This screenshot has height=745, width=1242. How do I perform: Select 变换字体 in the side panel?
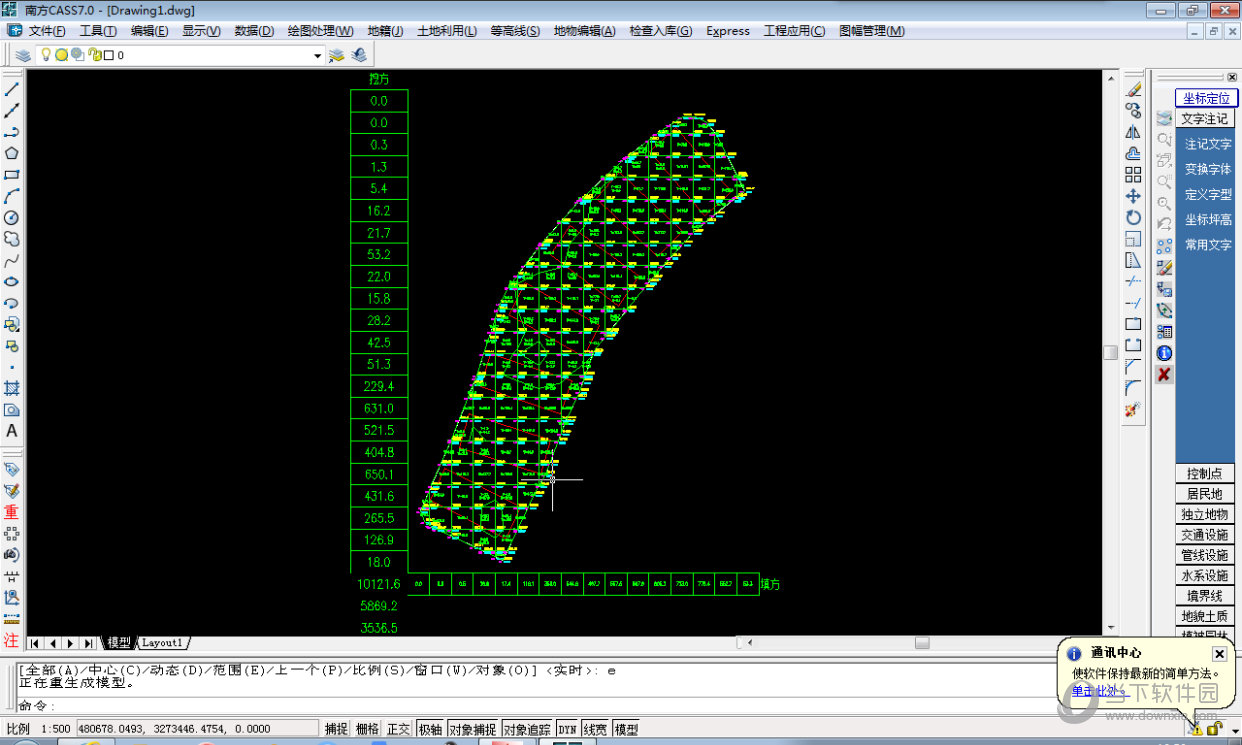click(x=1208, y=170)
